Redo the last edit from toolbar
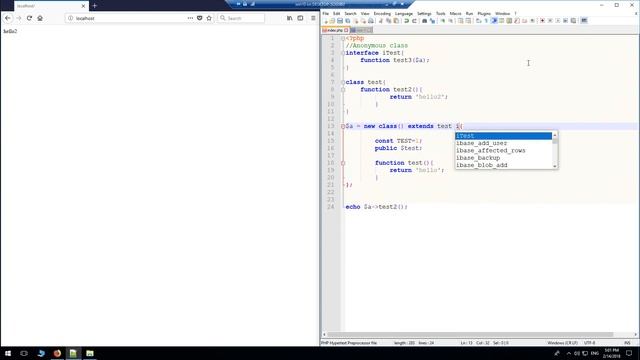 (414, 20)
